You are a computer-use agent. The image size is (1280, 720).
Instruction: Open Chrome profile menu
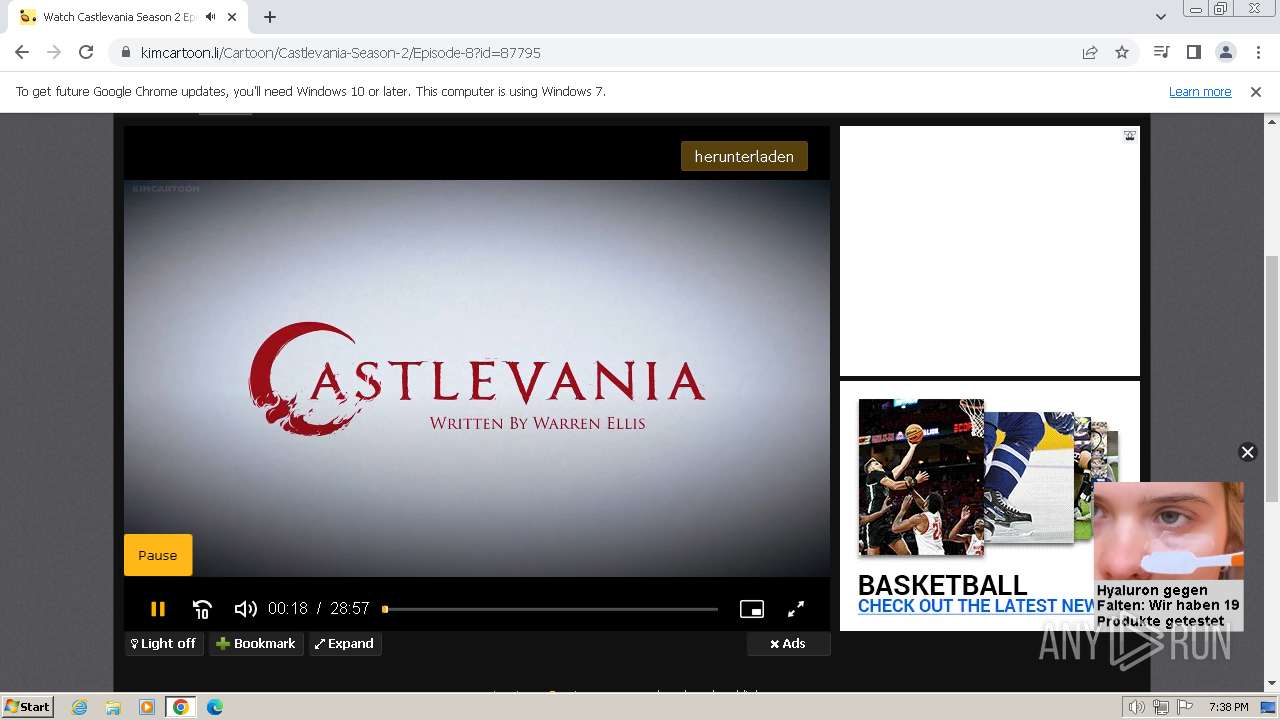[x=1225, y=52]
